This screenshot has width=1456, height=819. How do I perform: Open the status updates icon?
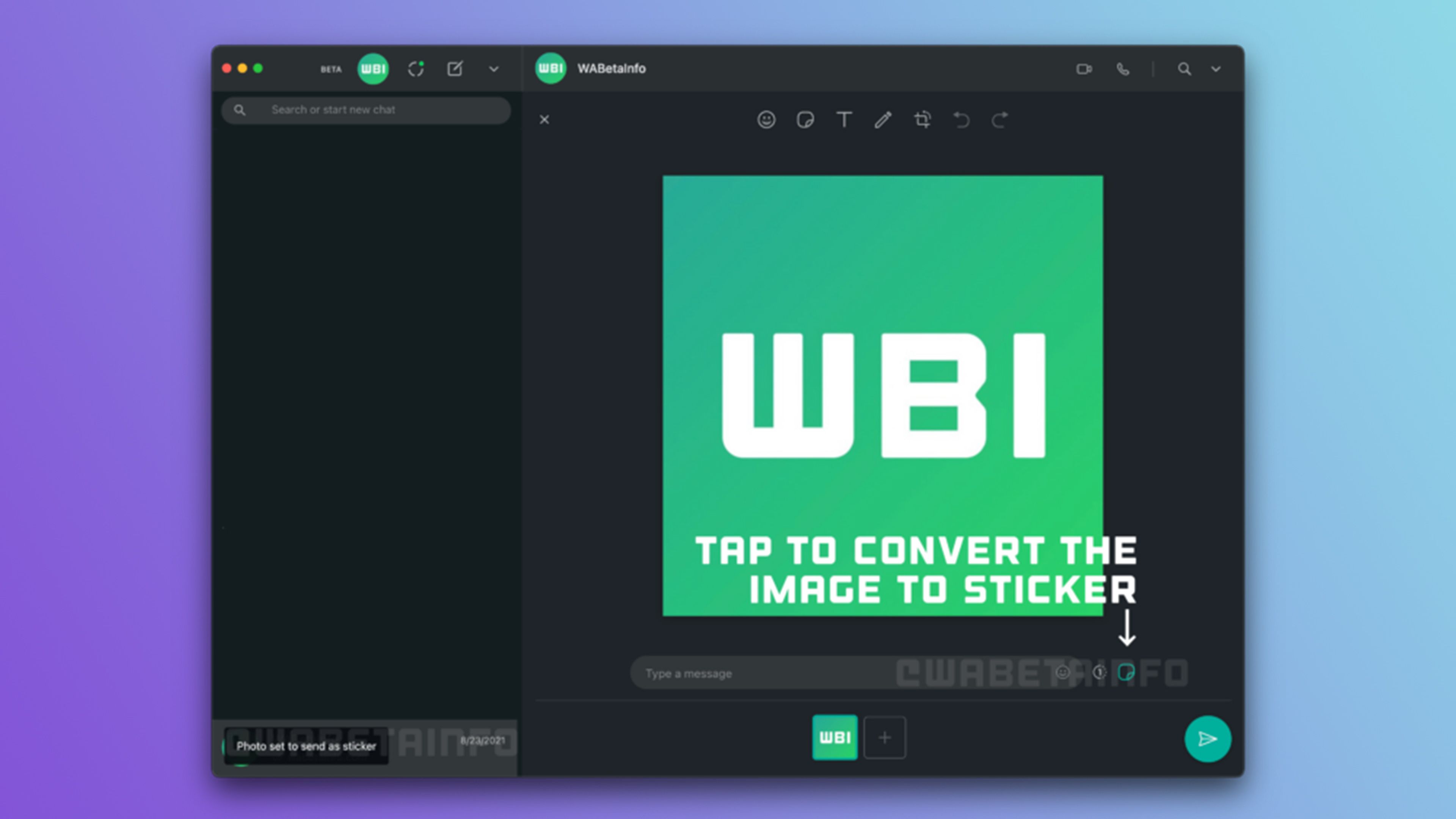click(416, 69)
